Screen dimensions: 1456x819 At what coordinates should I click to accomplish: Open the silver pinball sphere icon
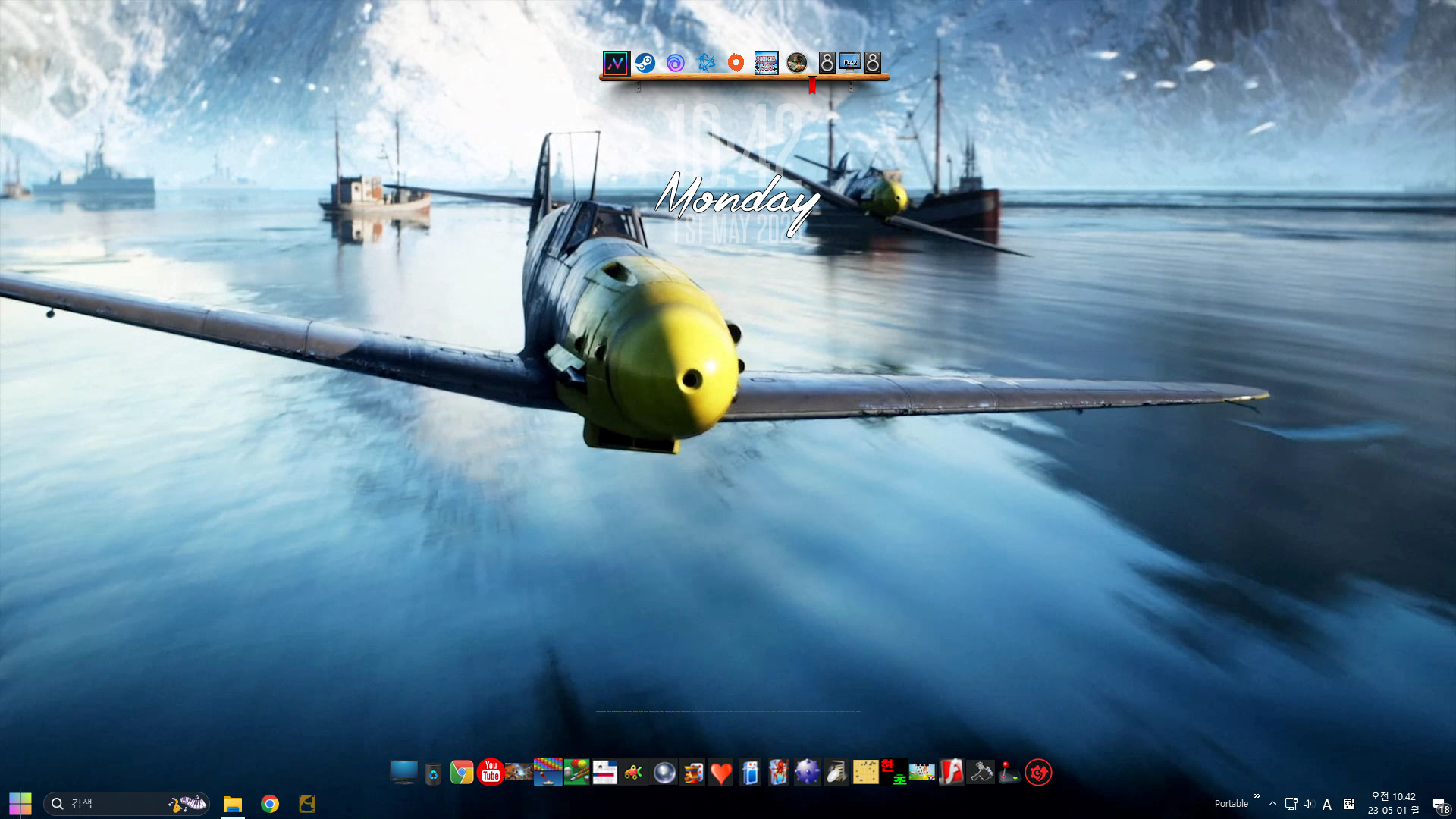tap(664, 773)
